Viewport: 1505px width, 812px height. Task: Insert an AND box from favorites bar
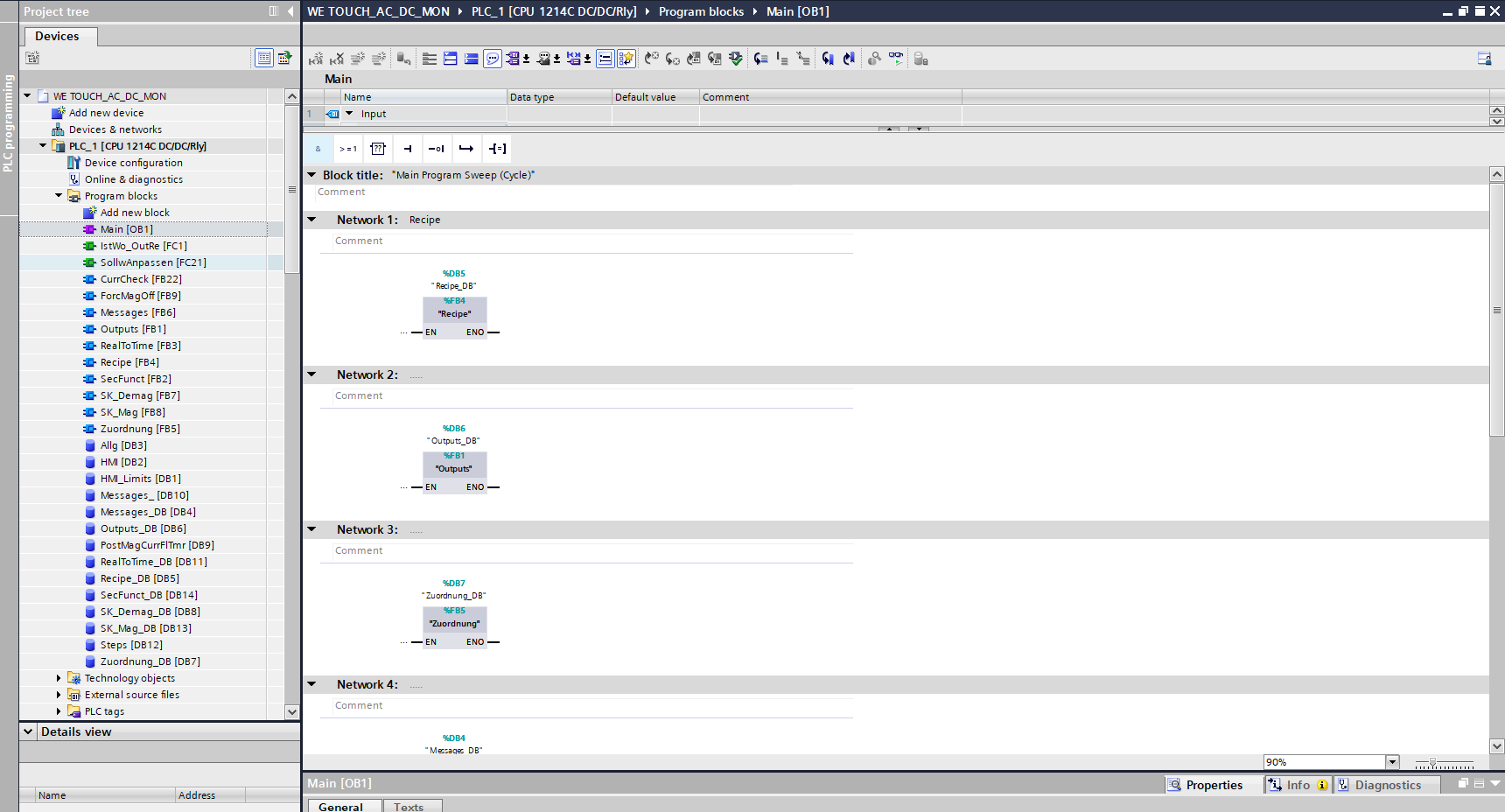pyautogui.click(x=318, y=149)
